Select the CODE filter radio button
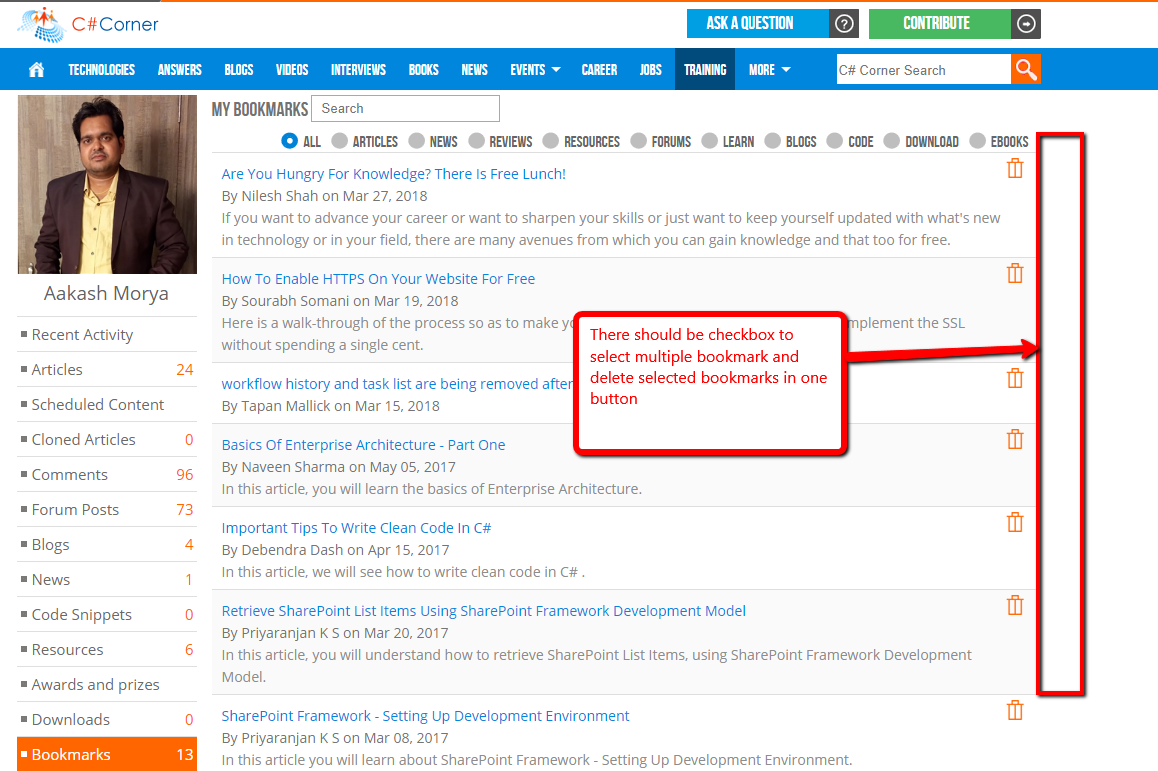Image resolution: width=1158 pixels, height=771 pixels. (835, 141)
